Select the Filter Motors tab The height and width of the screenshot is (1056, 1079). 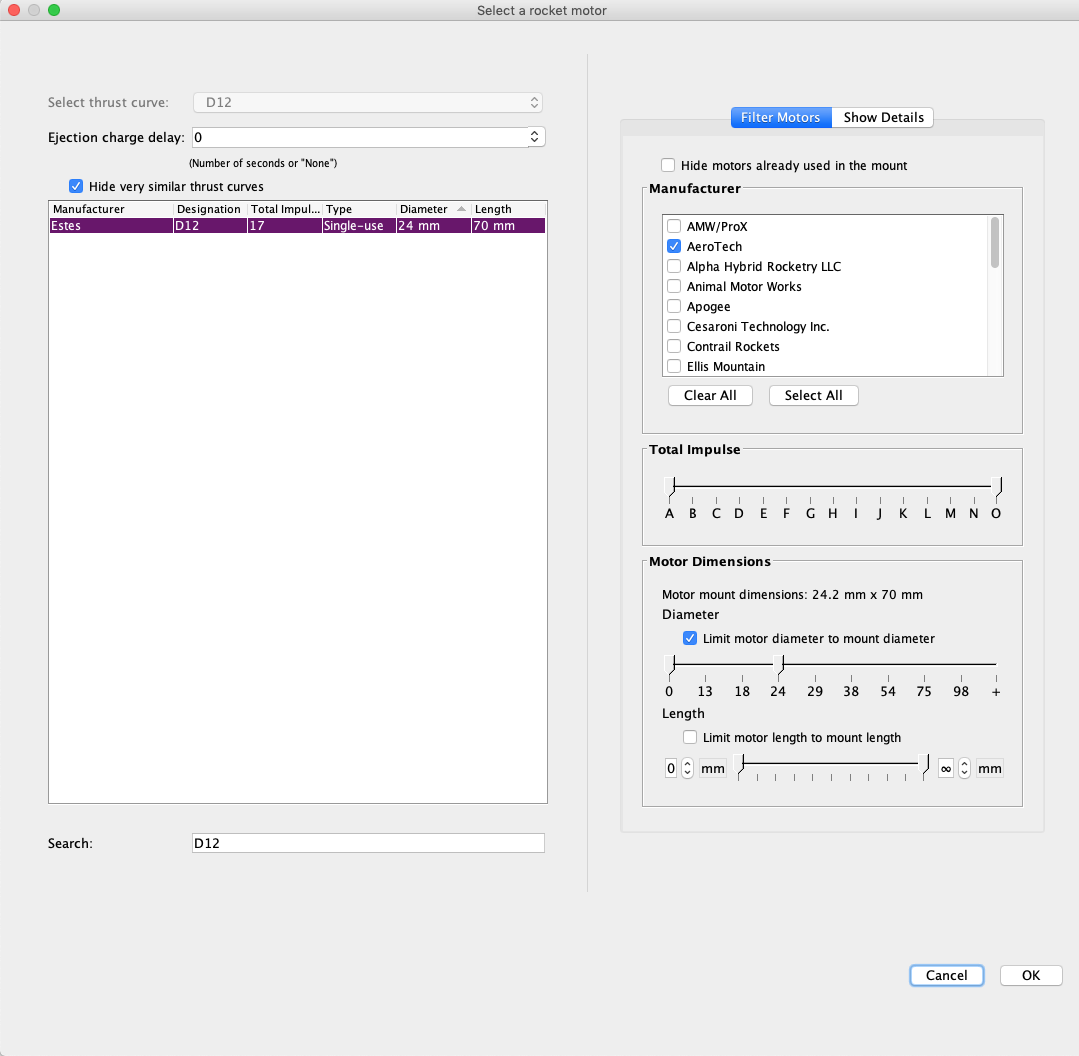point(780,117)
